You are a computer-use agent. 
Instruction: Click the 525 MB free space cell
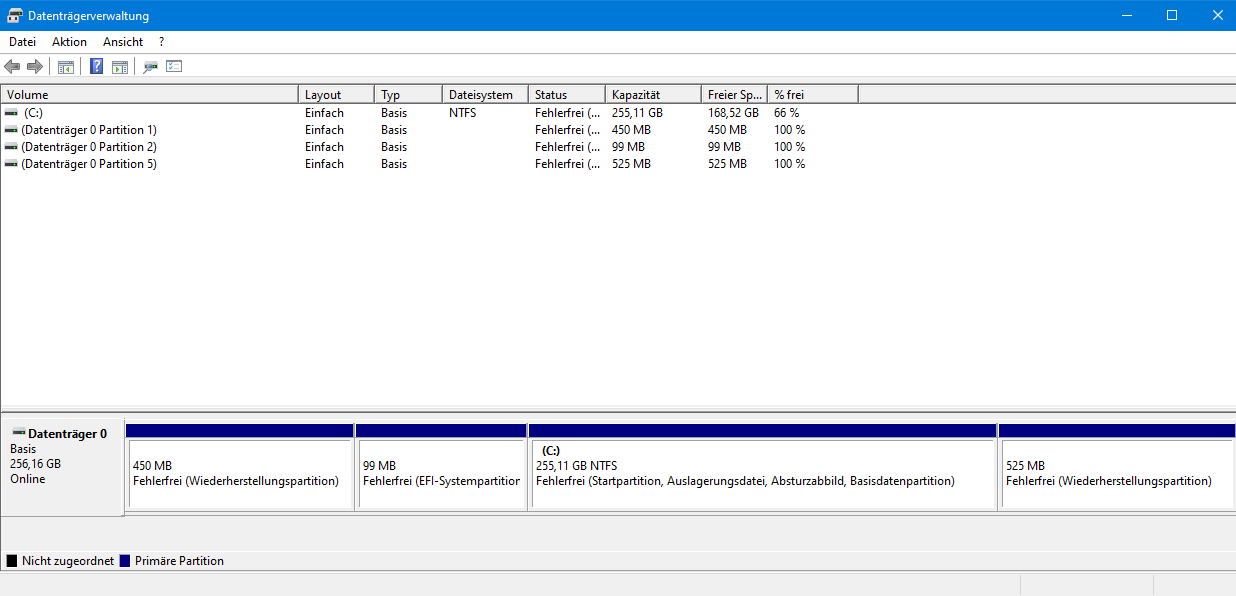click(727, 164)
